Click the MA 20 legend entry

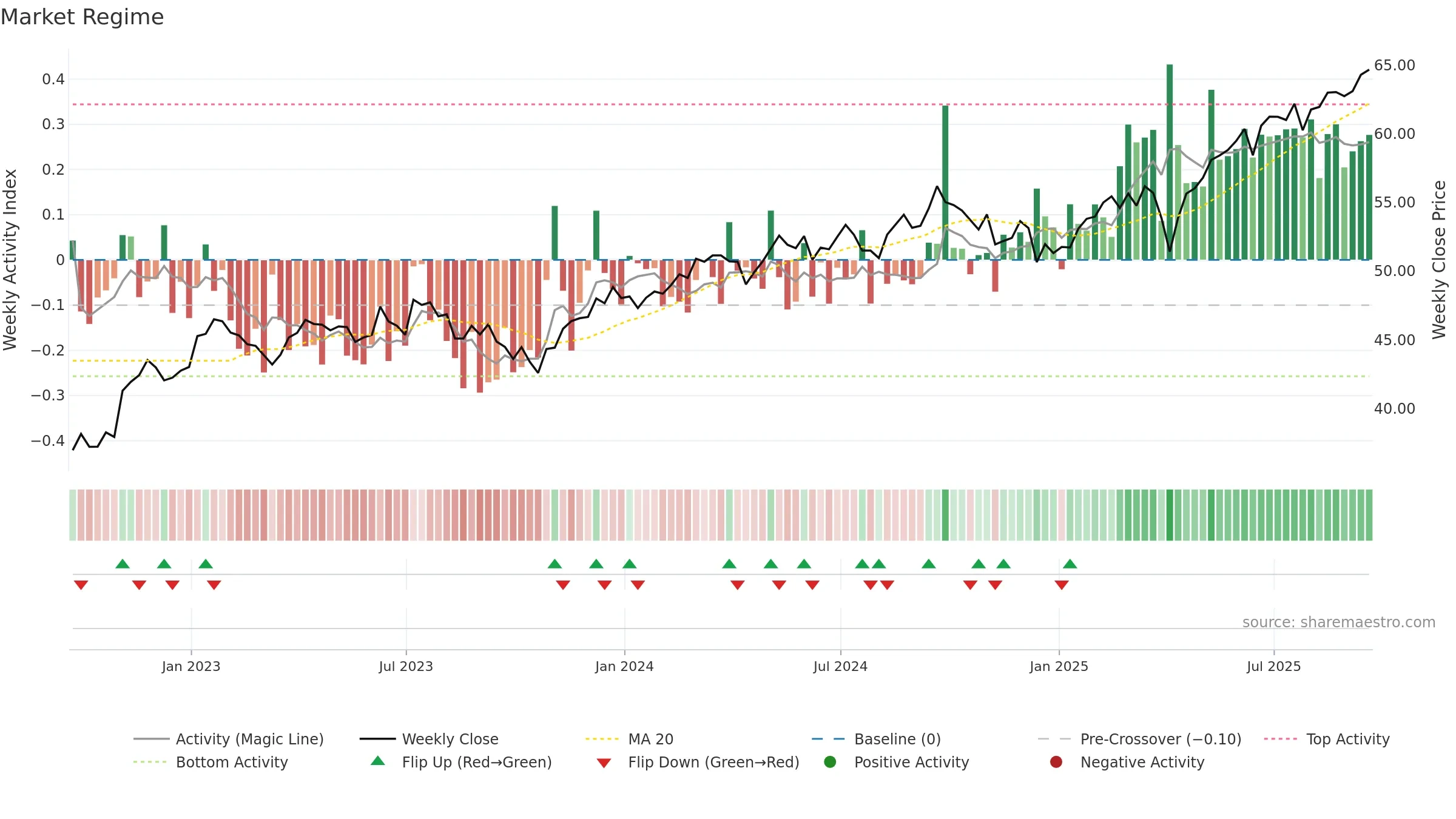(629, 739)
